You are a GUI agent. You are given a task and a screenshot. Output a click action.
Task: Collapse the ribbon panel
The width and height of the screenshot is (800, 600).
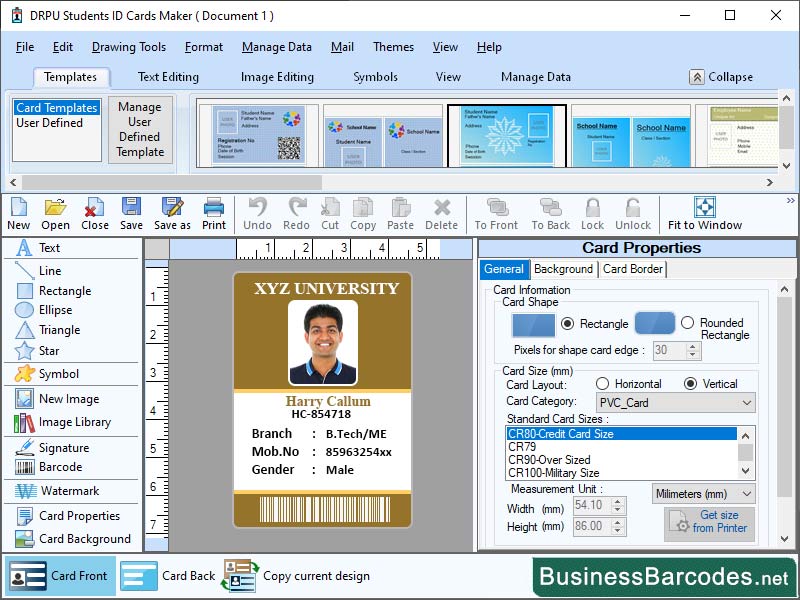(x=719, y=76)
